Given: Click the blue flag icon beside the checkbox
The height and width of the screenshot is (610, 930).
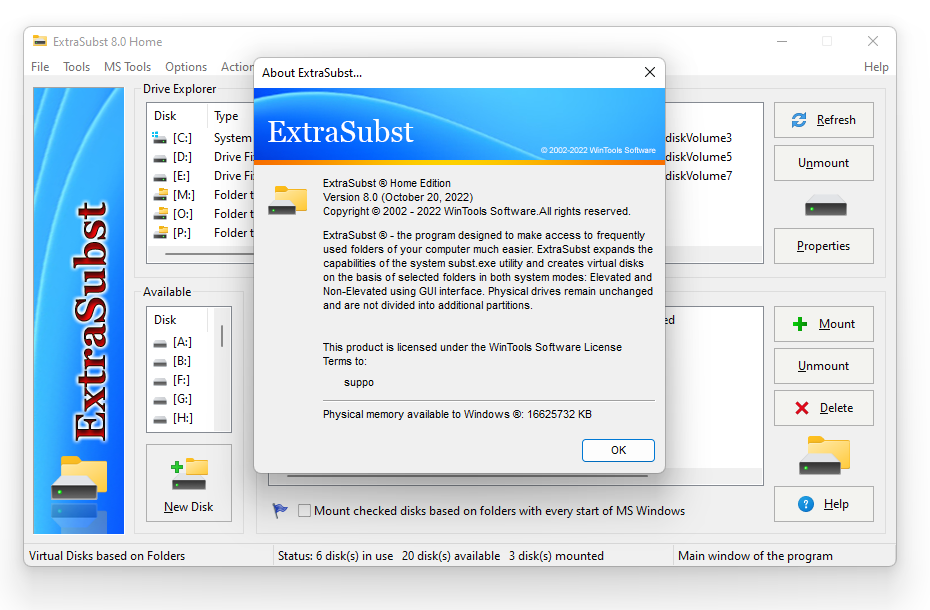Looking at the screenshot, I should tap(280, 510).
